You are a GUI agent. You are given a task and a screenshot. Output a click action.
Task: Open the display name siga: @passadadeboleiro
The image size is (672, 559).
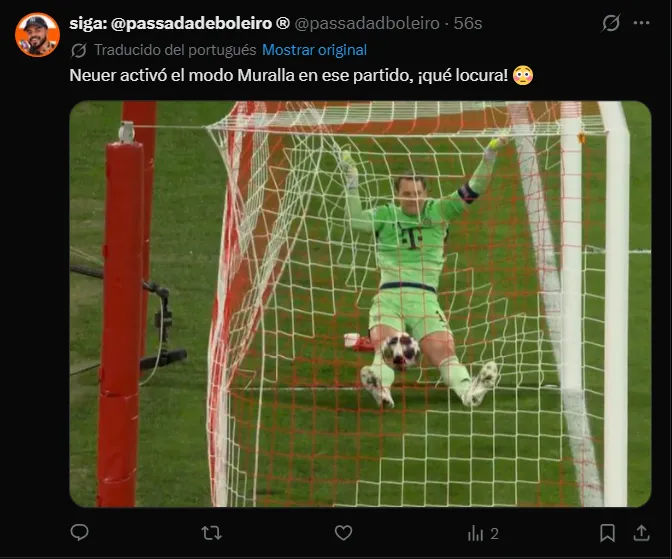click(179, 24)
